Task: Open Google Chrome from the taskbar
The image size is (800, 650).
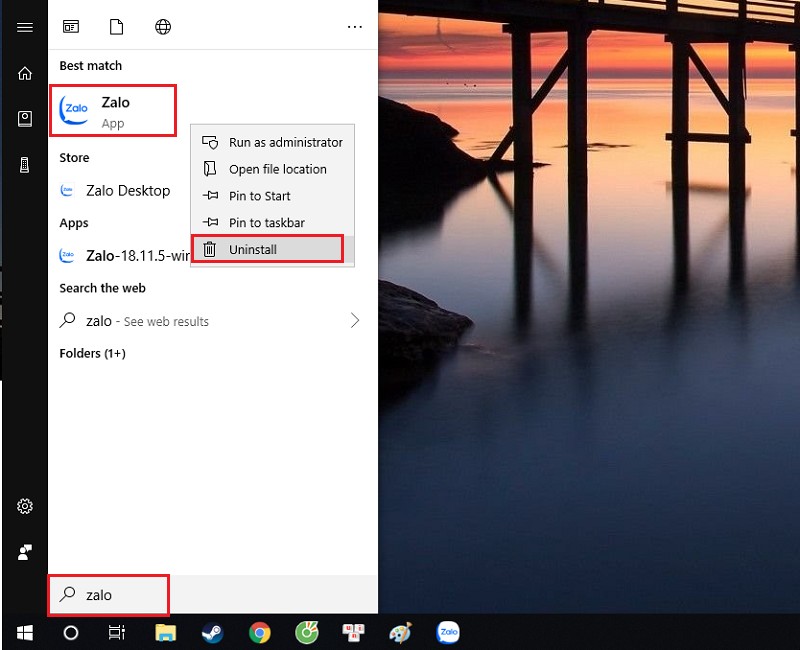Action: pos(260,632)
